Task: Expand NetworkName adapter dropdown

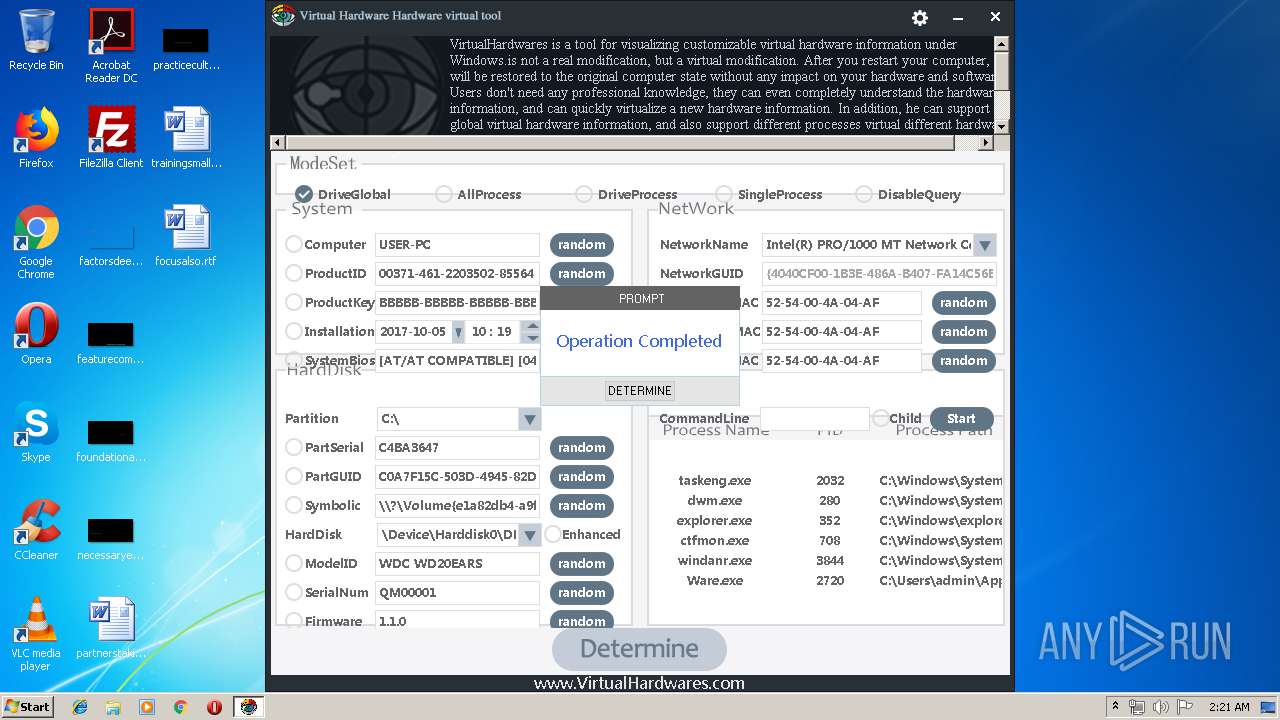Action: (x=985, y=245)
